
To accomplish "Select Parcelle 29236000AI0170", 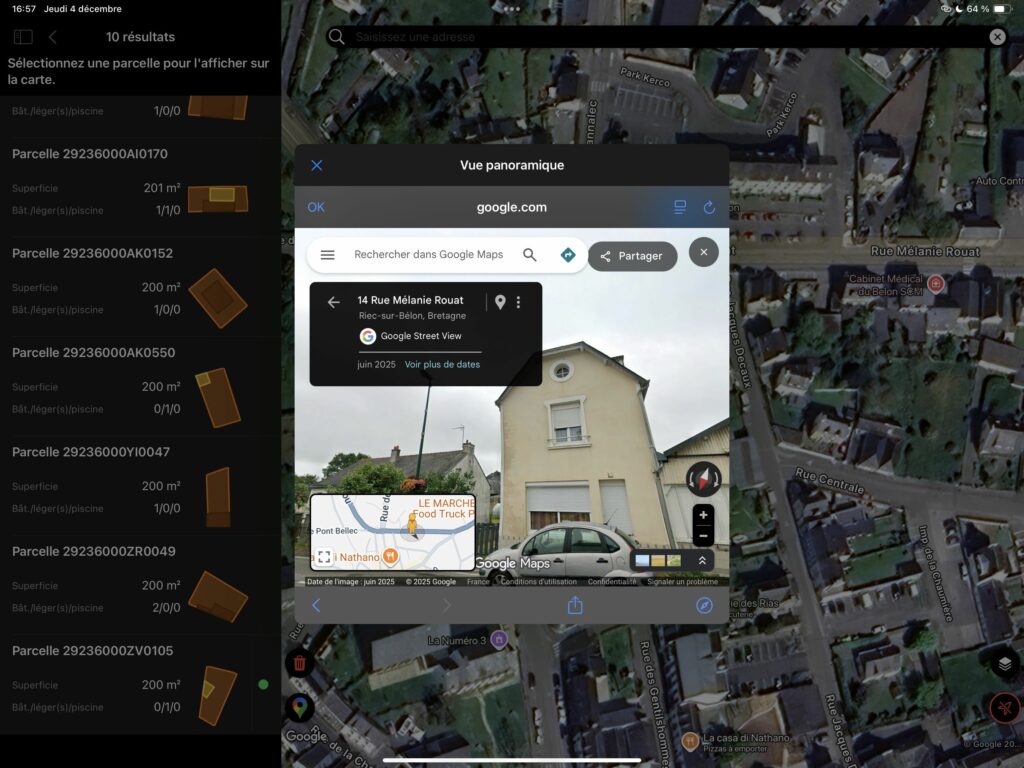I will point(90,154).
